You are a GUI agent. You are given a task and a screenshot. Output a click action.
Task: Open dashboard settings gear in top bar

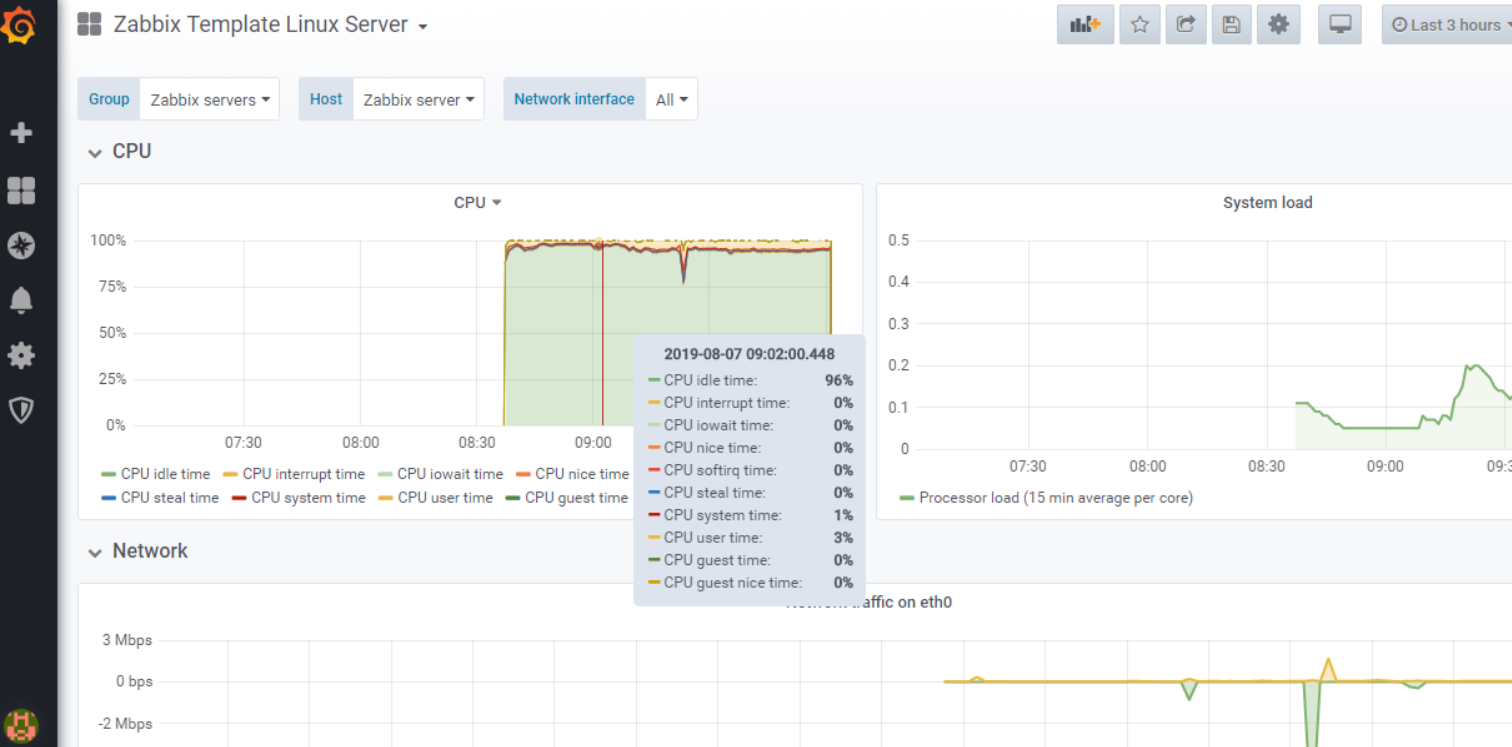[x=1278, y=25]
